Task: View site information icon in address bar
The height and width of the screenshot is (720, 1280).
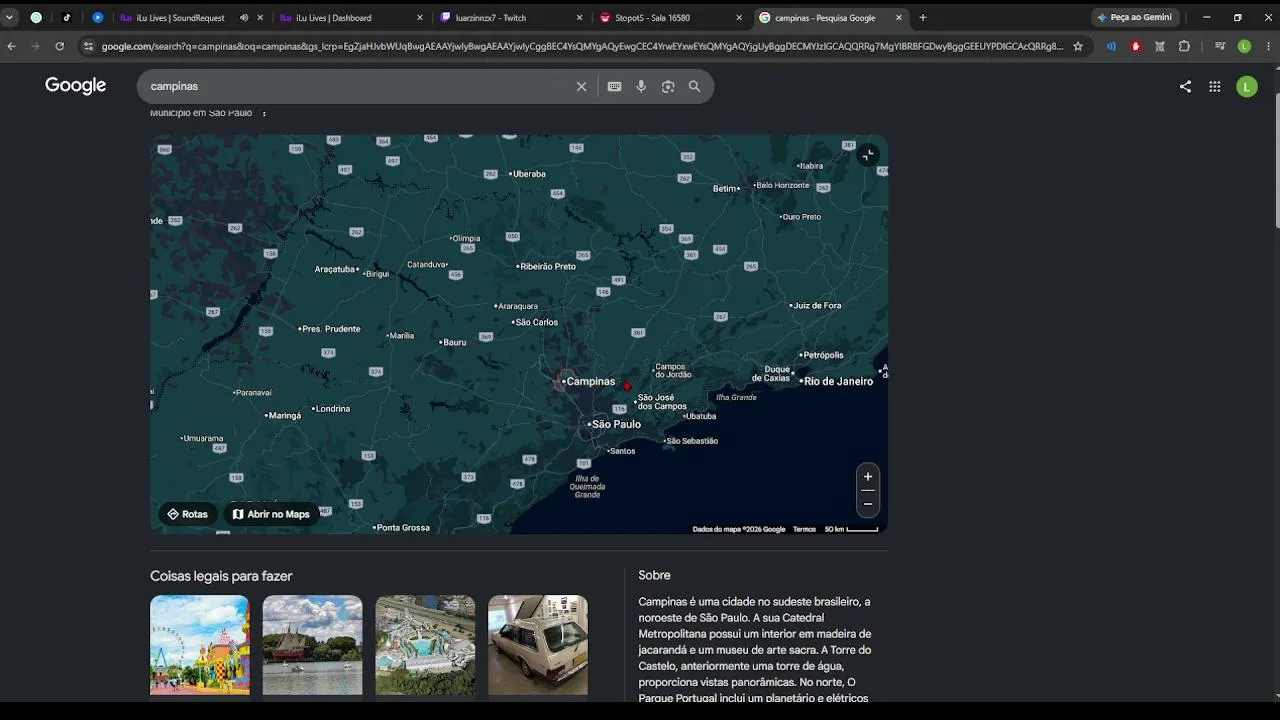Action: coord(88,46)
